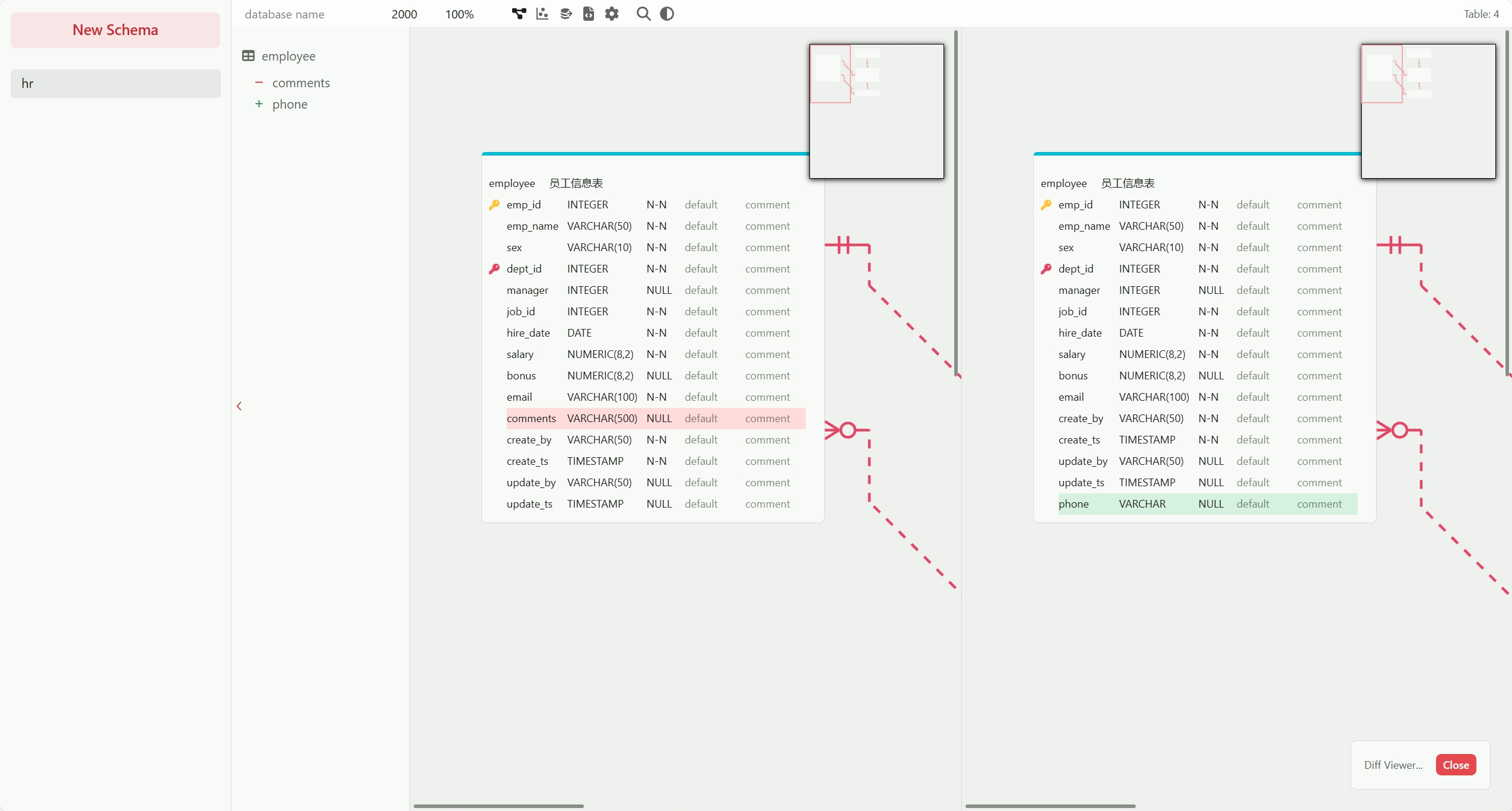Click the table icon beside employee
This screenshot has height=811, width=1512.
point(248,56)
